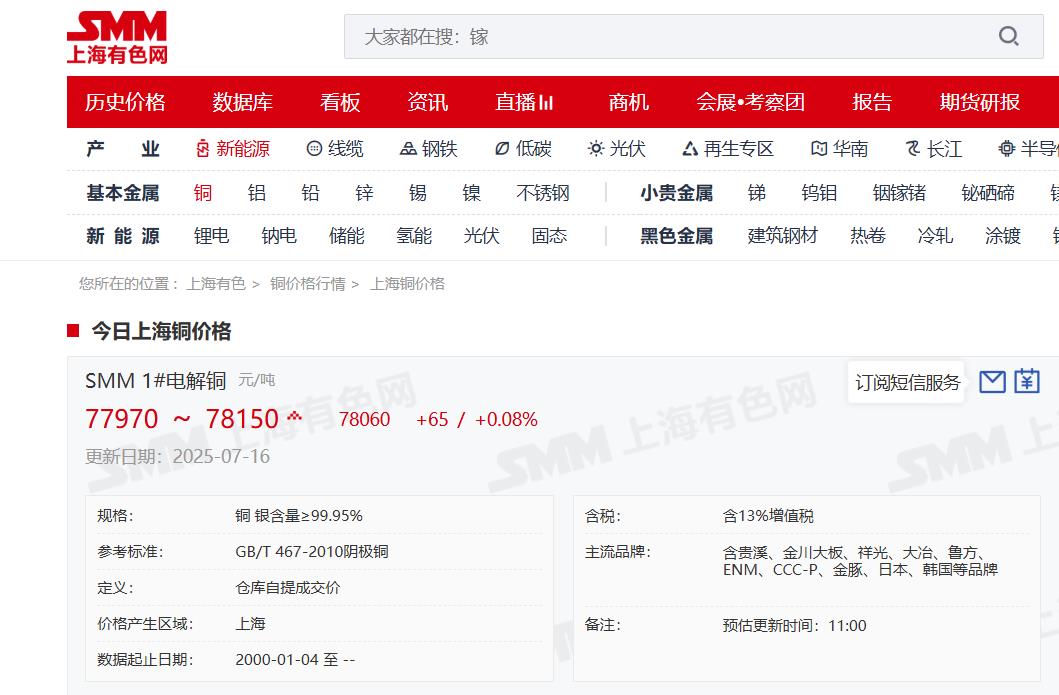Open the email subscription envelope icon
Image resolution: width=1059 pixels, height=695 pixels.
pyautogui.click(x=992, y=382)
